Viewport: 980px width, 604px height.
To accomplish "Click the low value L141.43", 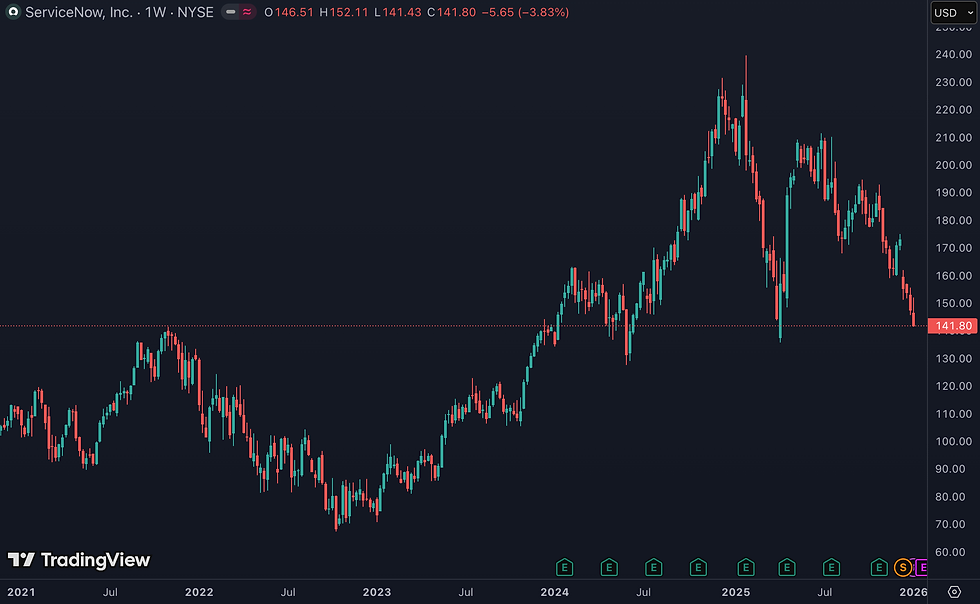I will [398, 13].
